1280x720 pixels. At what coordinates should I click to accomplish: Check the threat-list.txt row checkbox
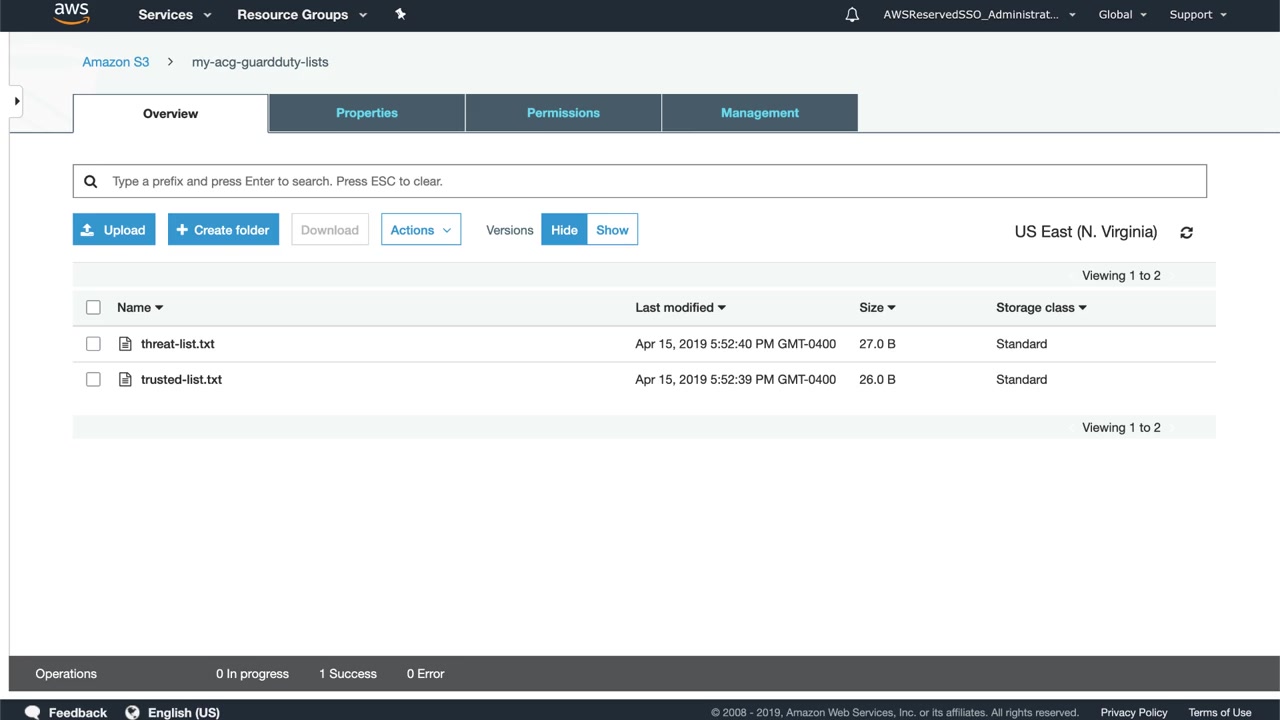coord(93,344)
